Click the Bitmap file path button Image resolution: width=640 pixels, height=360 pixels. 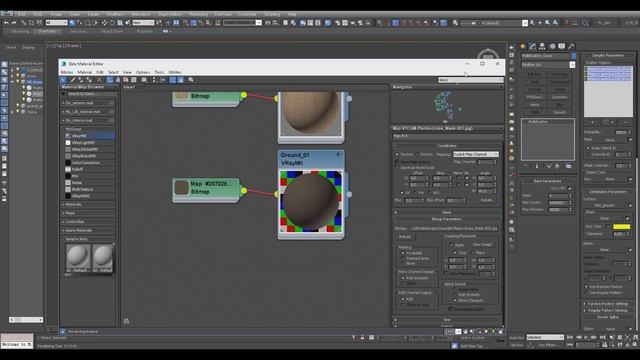click(452, 229)
